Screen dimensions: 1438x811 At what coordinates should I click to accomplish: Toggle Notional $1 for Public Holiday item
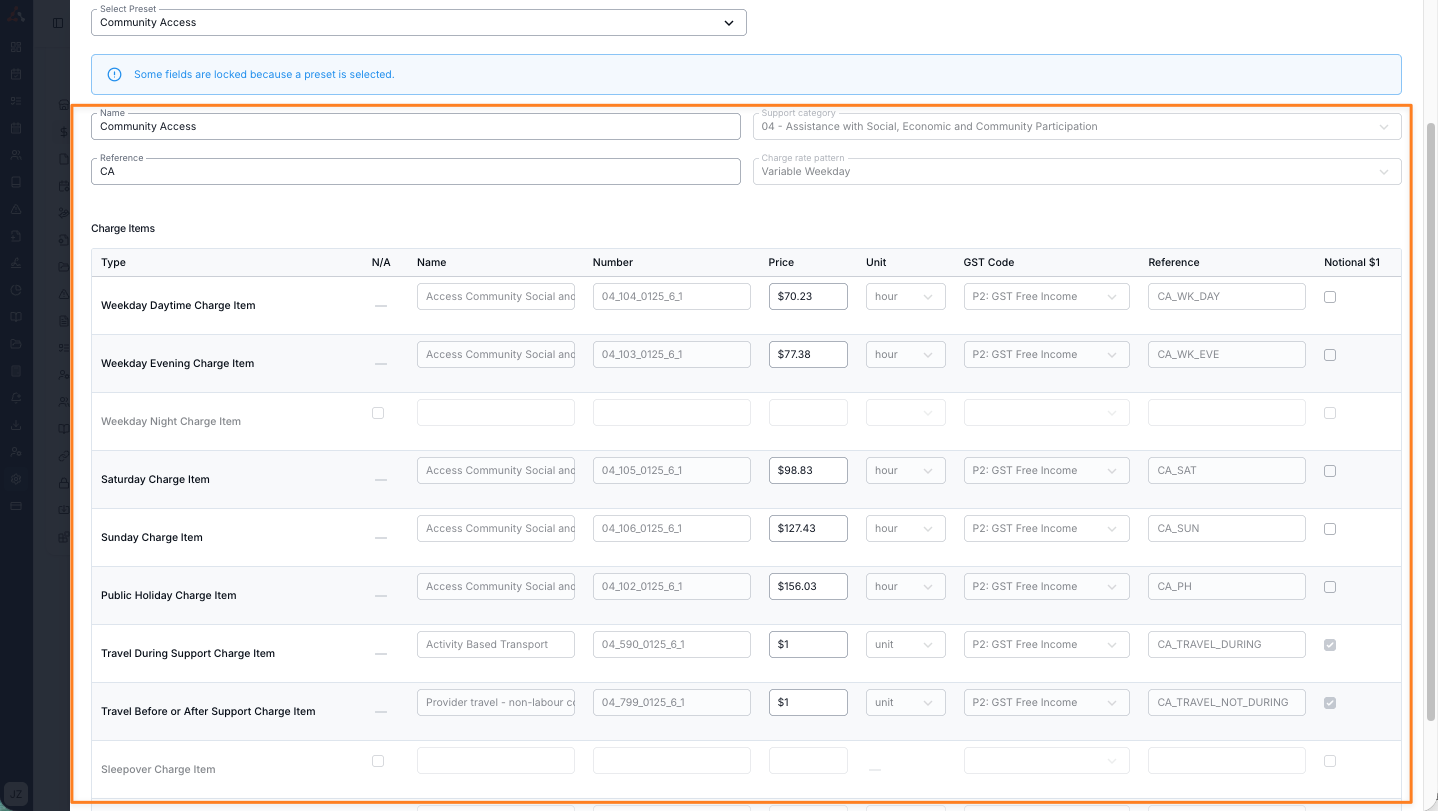(1330, 587)
